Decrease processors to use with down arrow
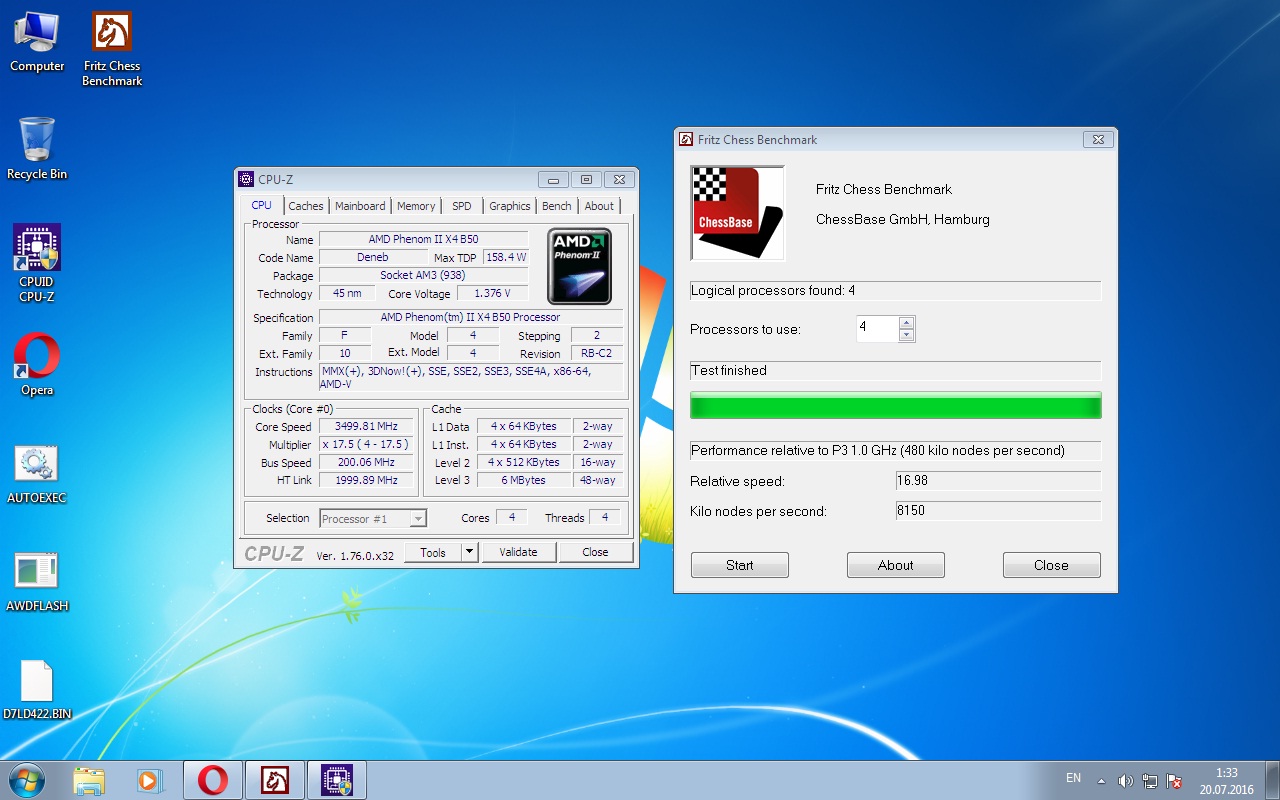1280x800 pixels. point(906,335)
